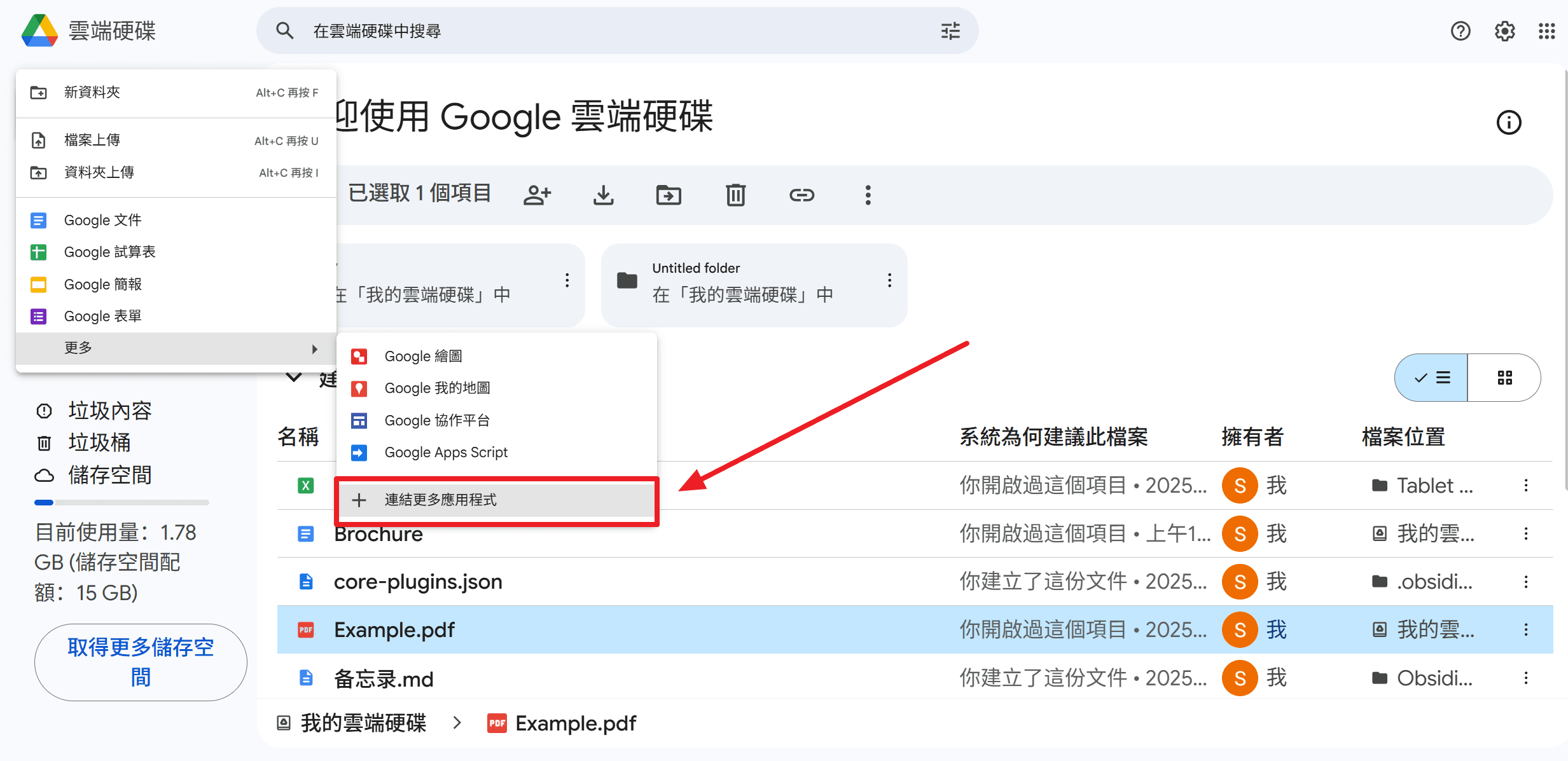This screenshot has height=761, width=1568.
Task: Click the owner avatar in Brochure row
Action: click(x=1240, y=533)
